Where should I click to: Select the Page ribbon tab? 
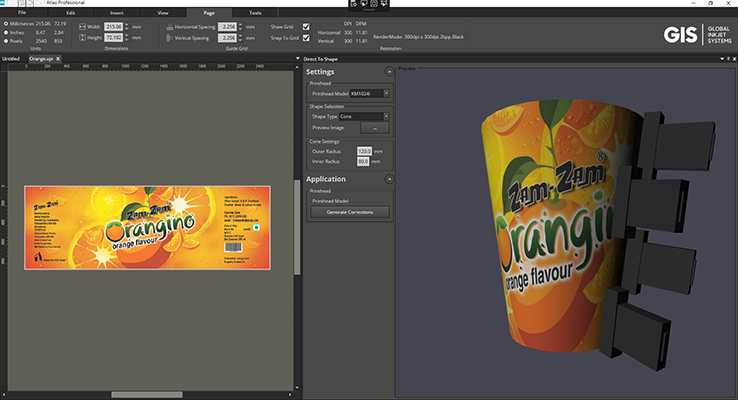pos(209,13)
